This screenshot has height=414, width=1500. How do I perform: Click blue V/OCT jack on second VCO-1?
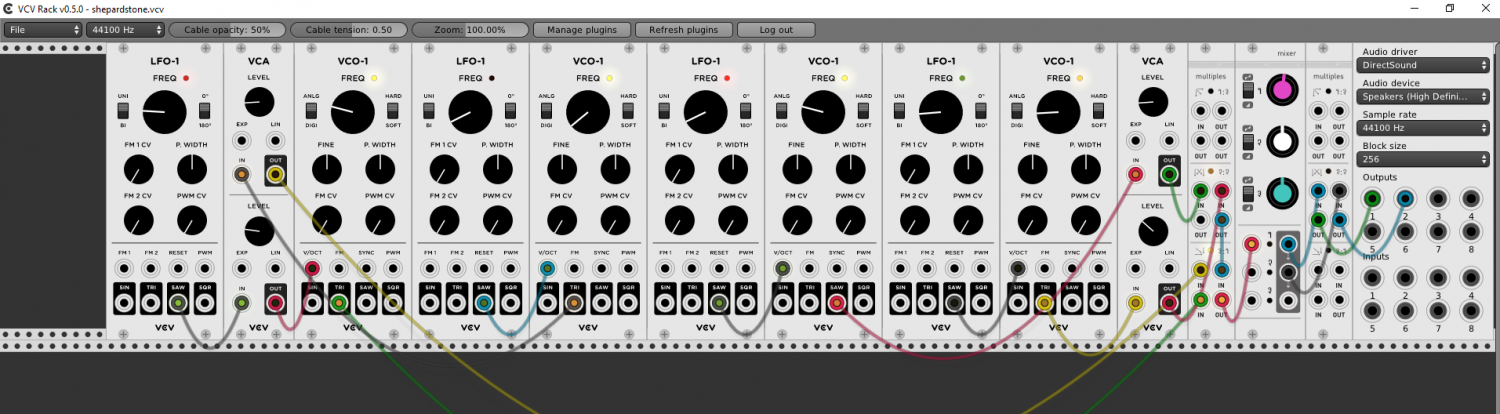(x=547, y=268)
